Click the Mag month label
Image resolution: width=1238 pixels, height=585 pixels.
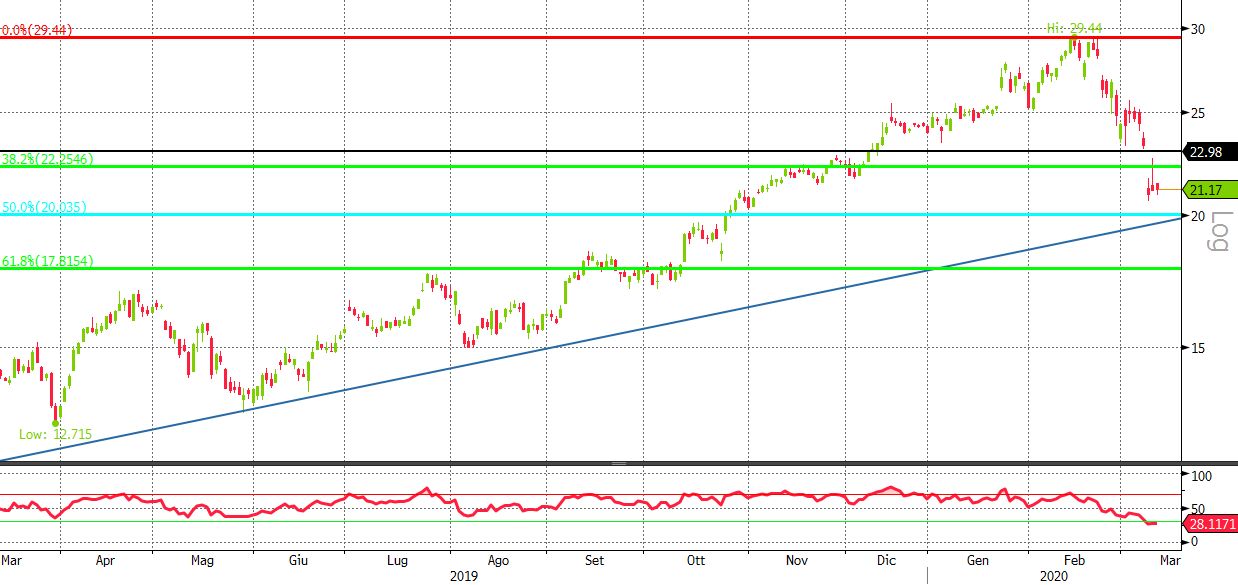click(203, 561)
